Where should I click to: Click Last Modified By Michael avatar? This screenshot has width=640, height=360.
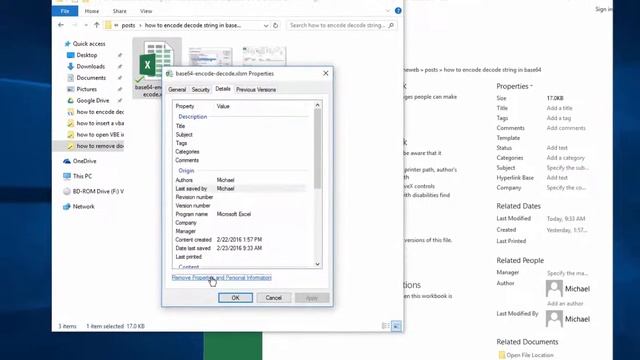tap(554, 319)
